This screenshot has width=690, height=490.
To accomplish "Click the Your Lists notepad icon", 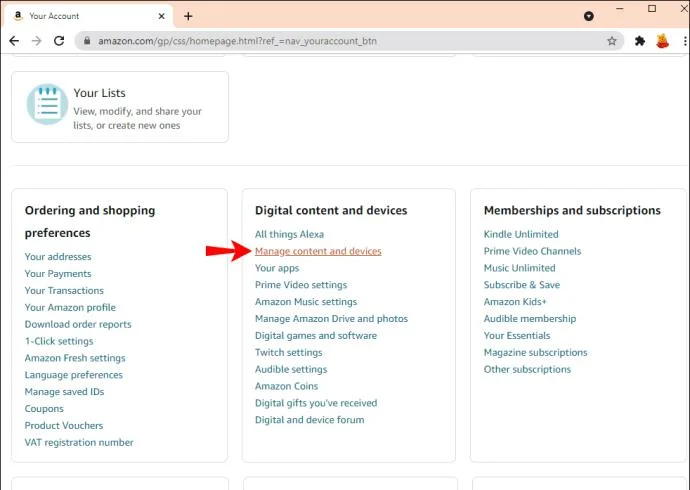I will click(47, 104).
